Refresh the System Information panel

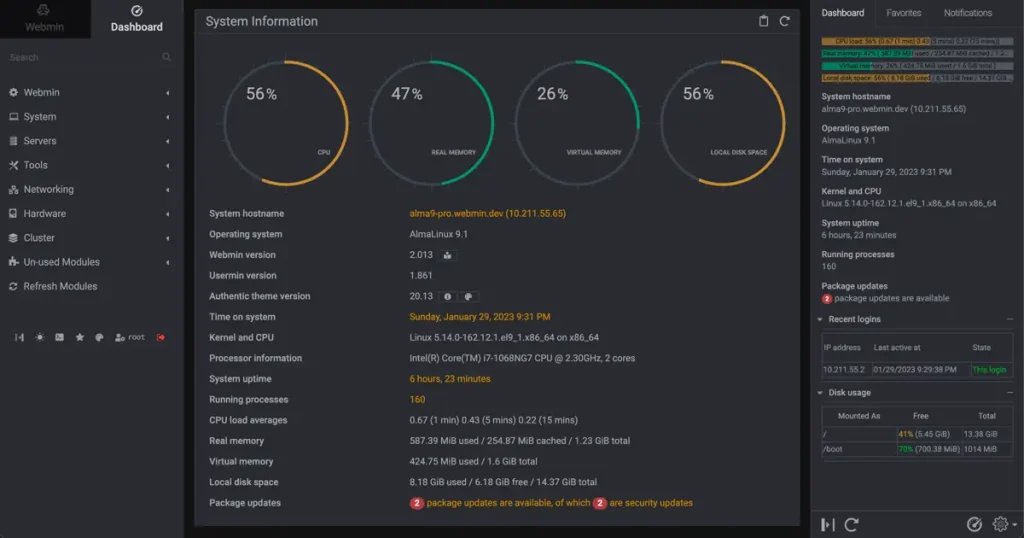(784, 21)
